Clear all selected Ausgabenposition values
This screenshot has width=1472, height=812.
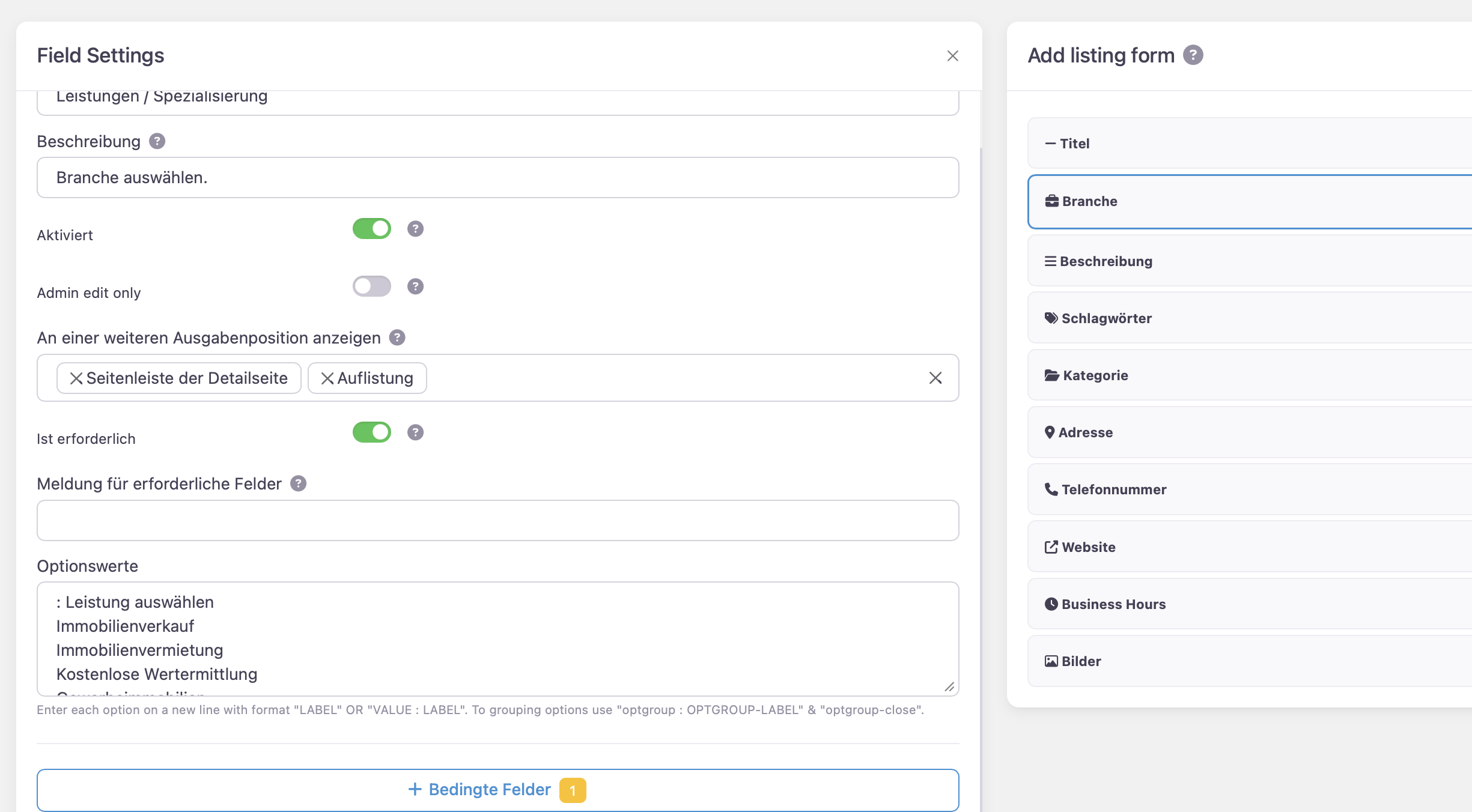(x=935, y=378)
